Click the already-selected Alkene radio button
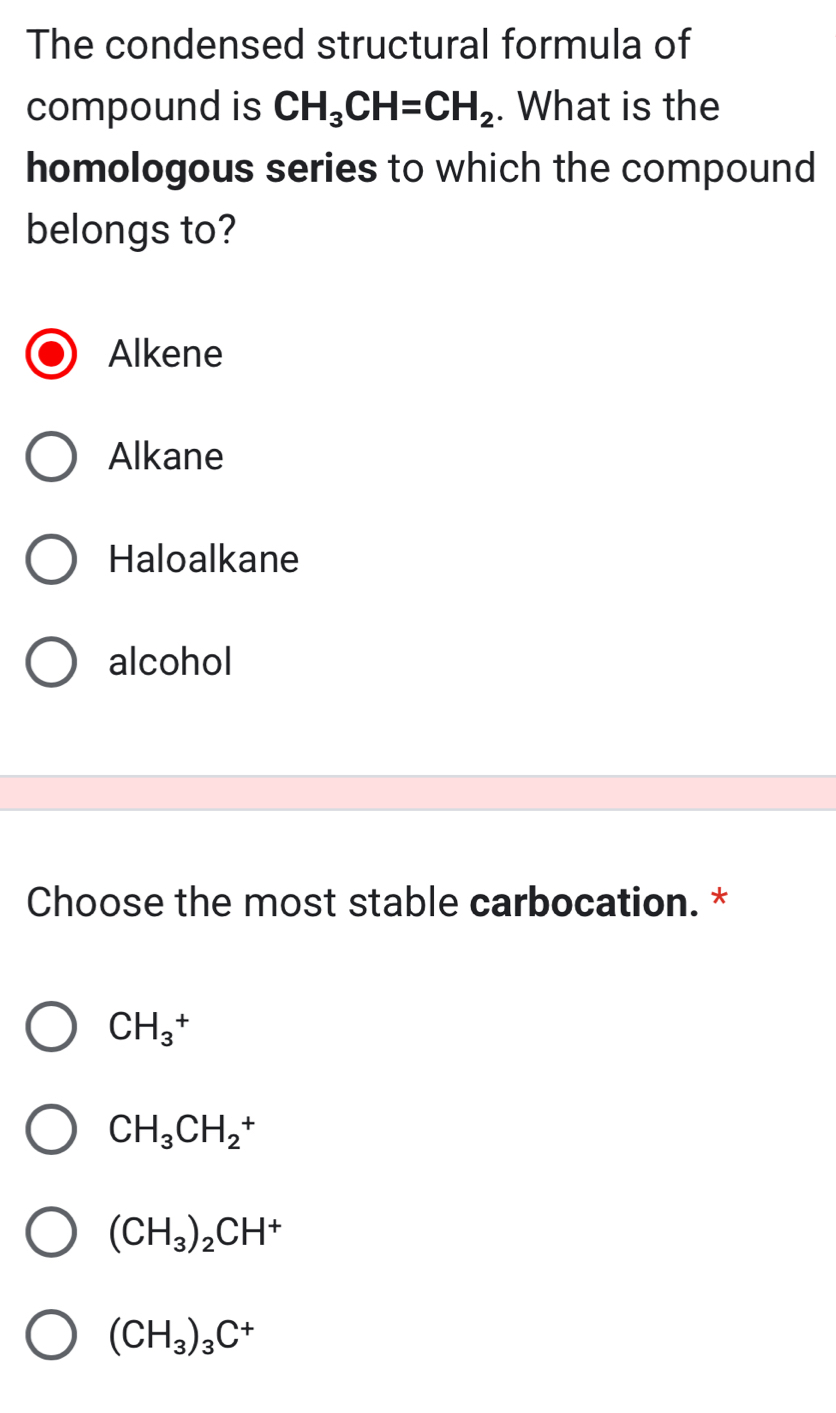The width and height of the screenshot is (836, 1413). coord(52,355)
